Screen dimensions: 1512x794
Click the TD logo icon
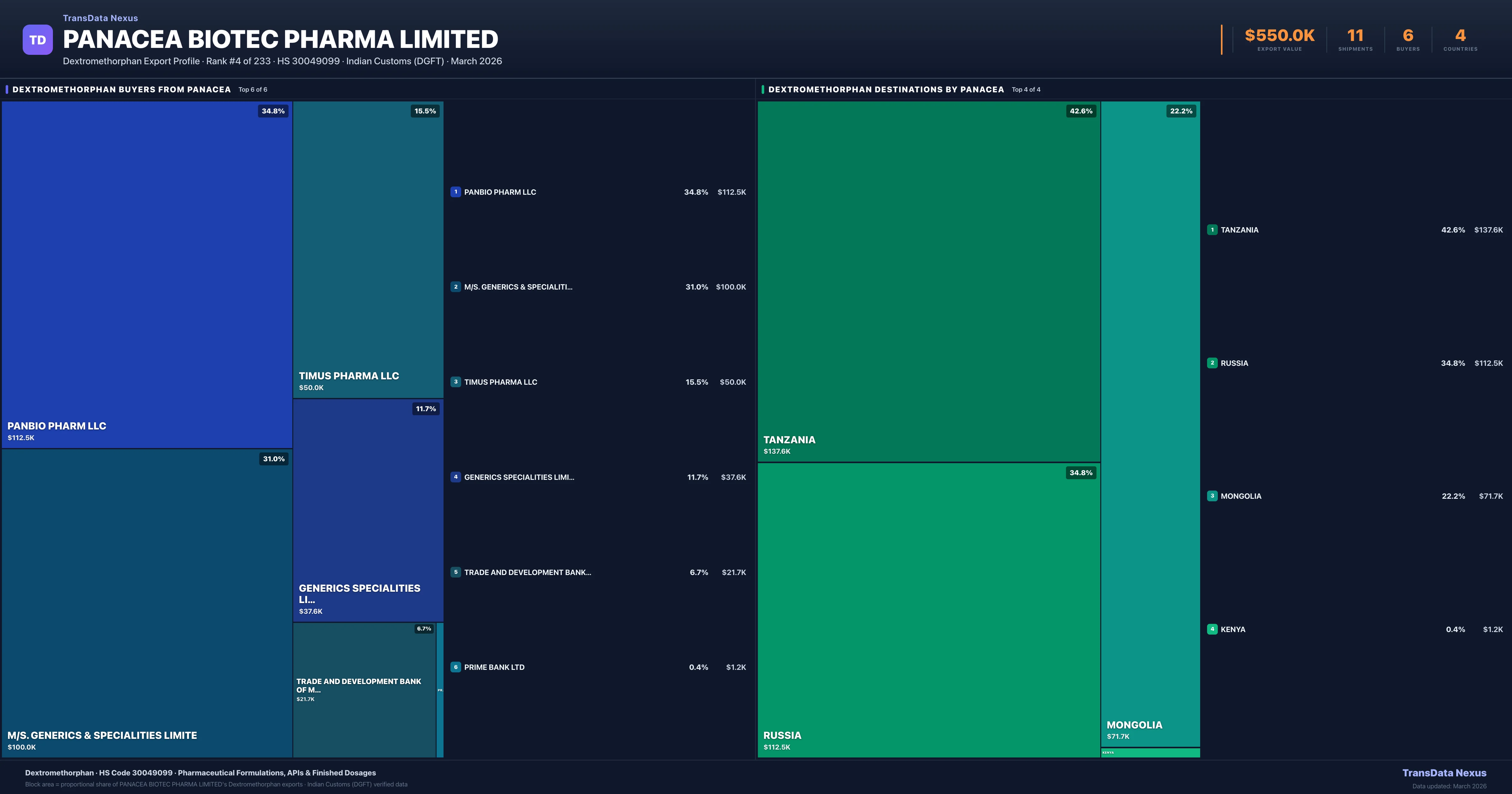37,39
